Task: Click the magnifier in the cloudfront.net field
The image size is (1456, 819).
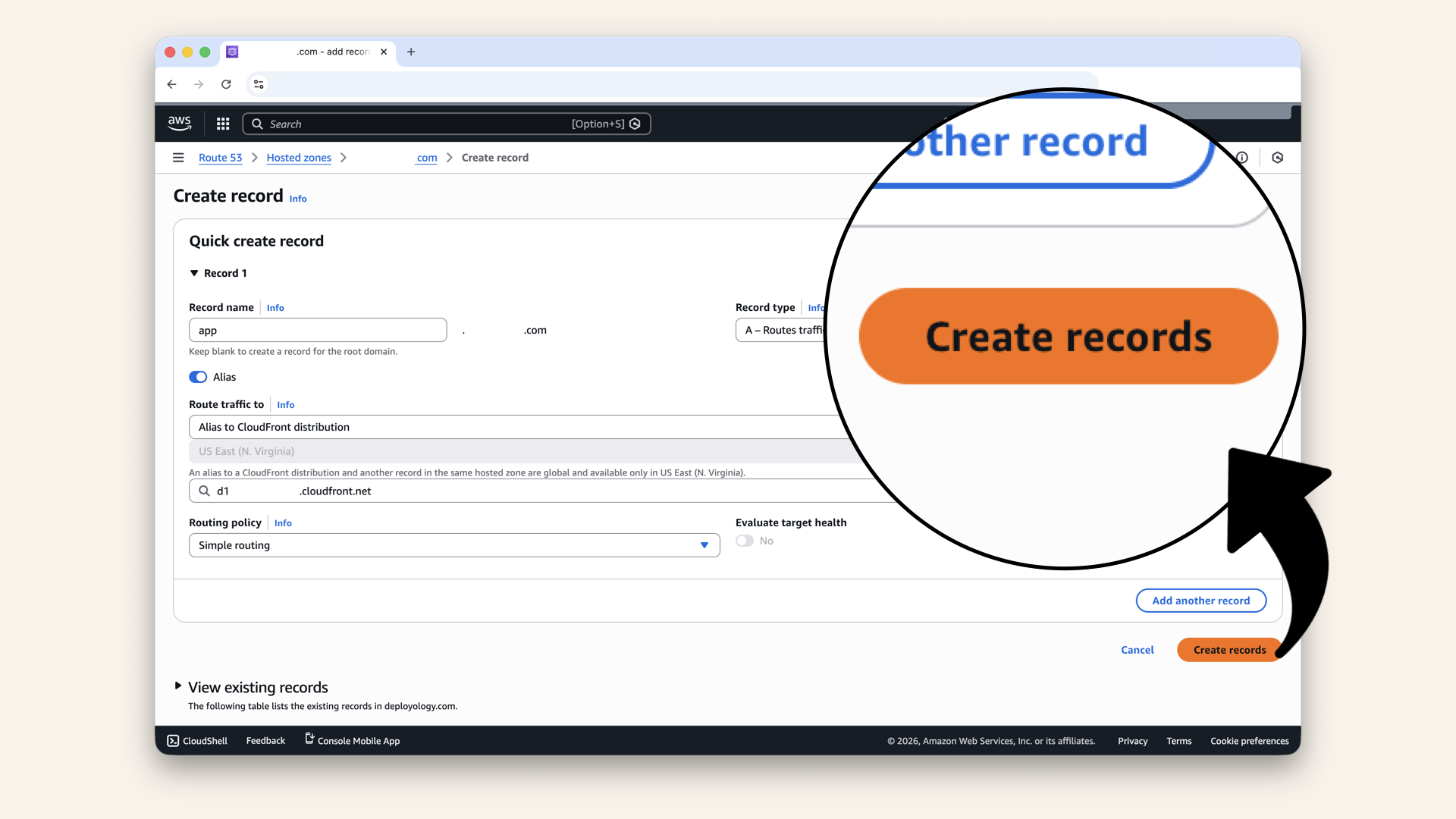Action: click(205, 491)
